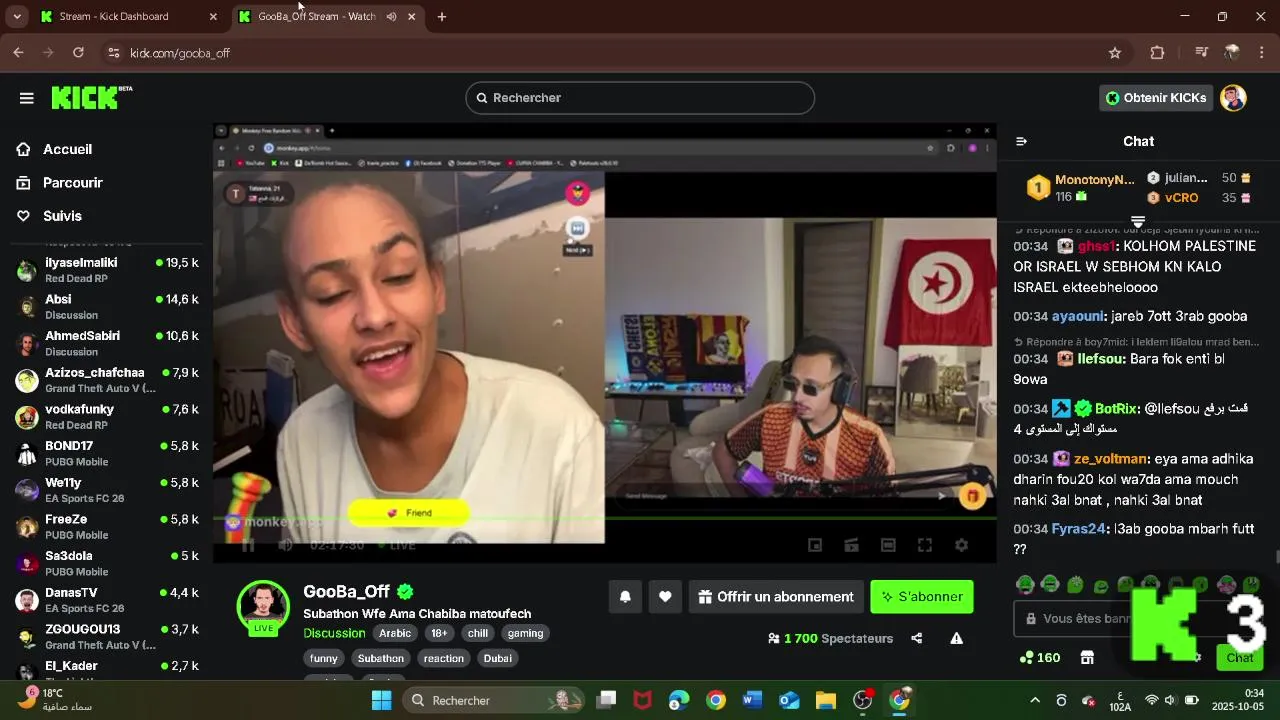
Task: Open the browser extensions puzzle icon
Action: coord(1157,52)
